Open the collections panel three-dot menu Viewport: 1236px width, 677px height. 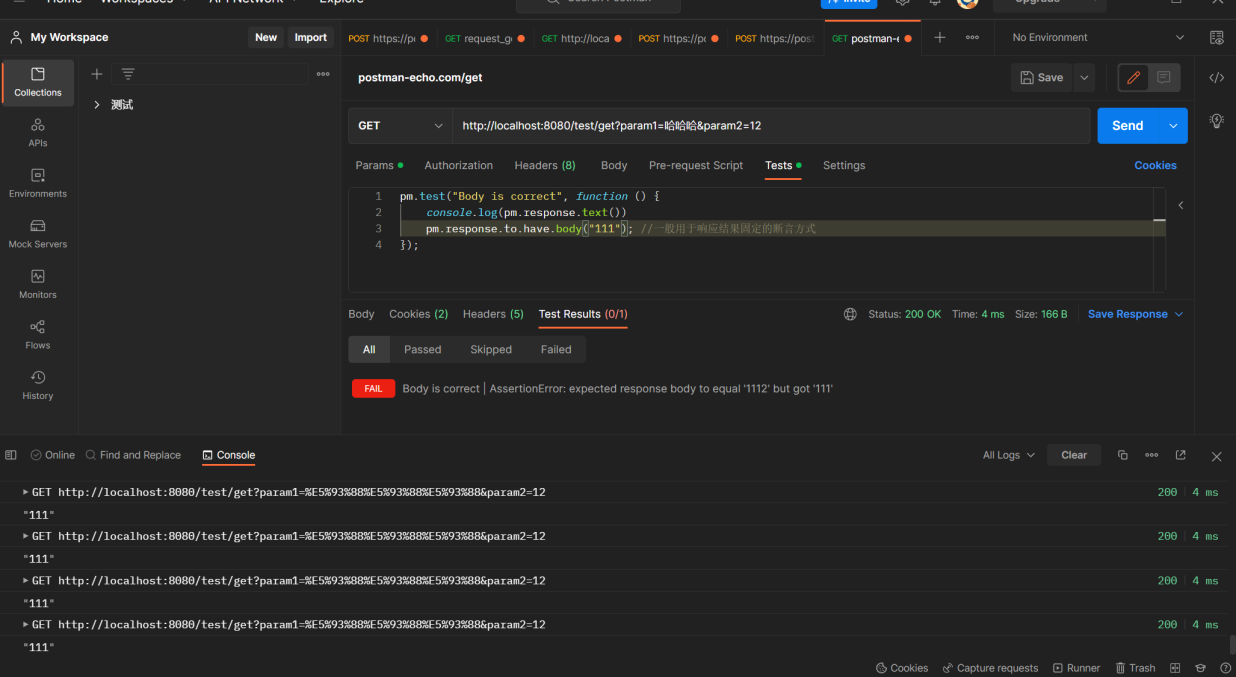323,74
